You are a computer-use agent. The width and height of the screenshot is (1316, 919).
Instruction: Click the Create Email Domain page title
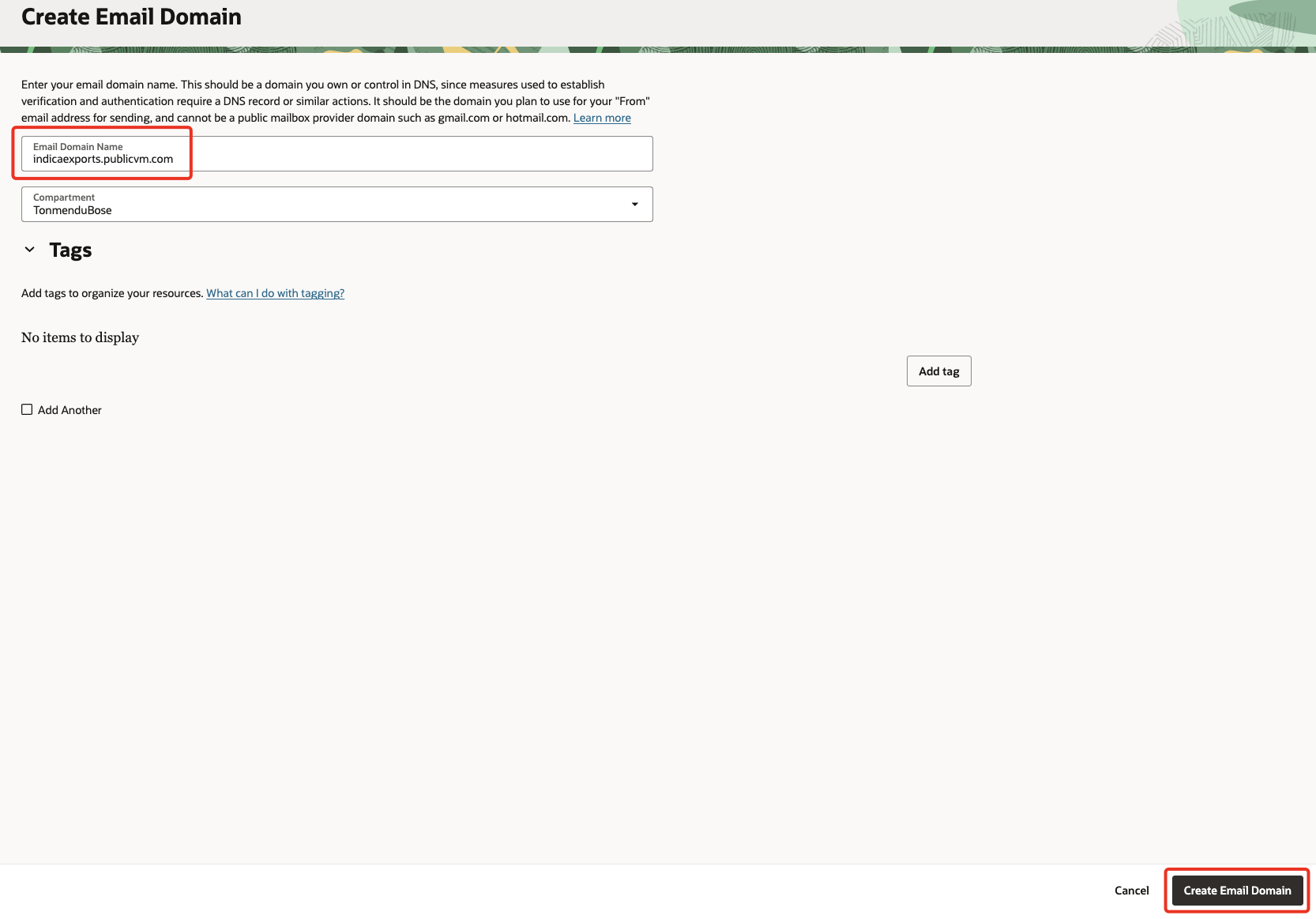pos(131,17)
